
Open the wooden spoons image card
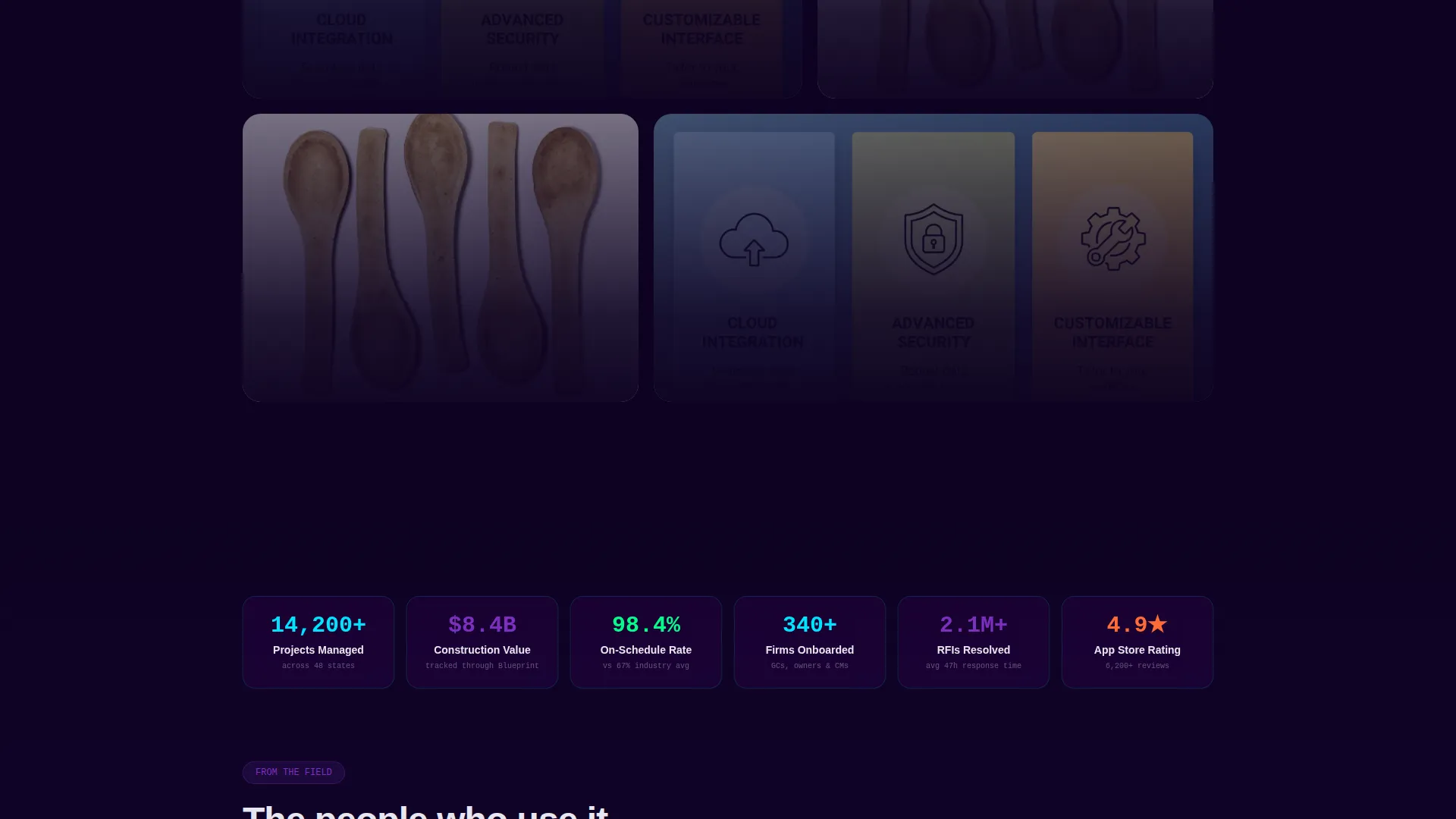click(441, 258)
